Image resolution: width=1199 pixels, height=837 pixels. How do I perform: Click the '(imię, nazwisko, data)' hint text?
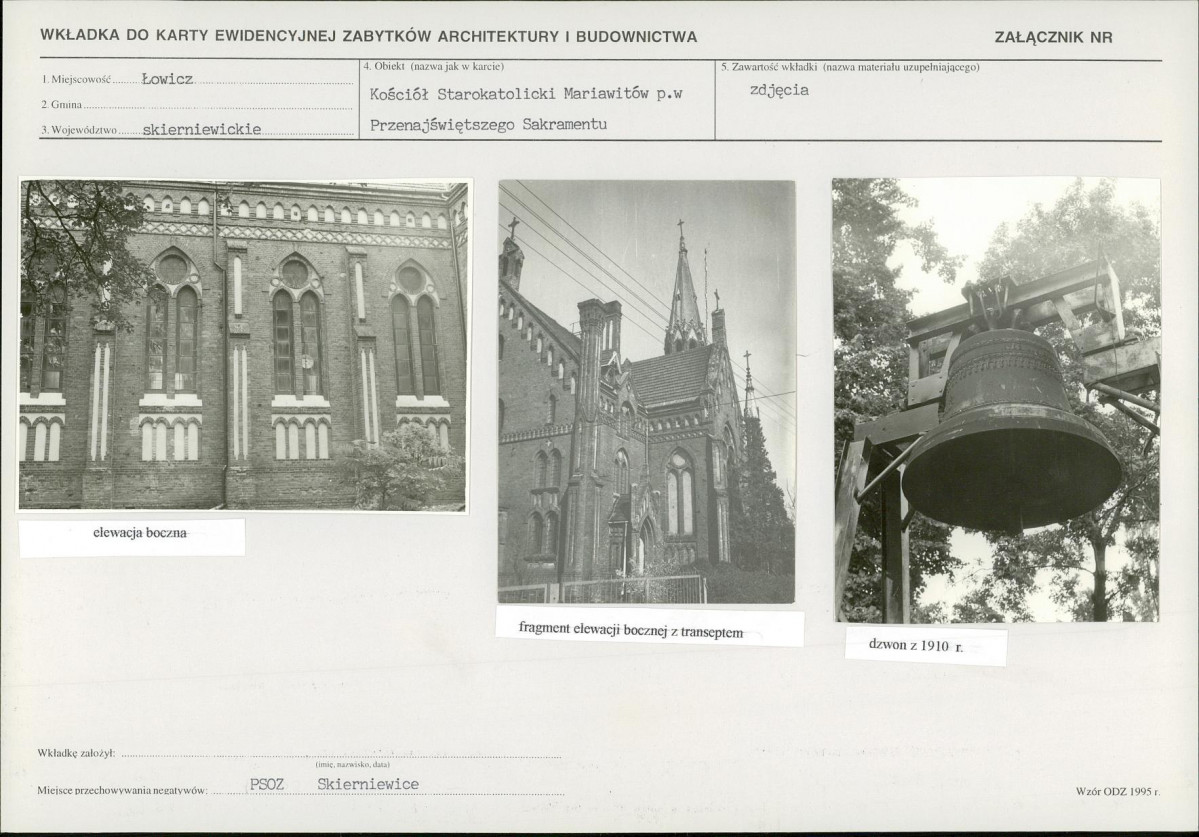click(x=353, y=764)
